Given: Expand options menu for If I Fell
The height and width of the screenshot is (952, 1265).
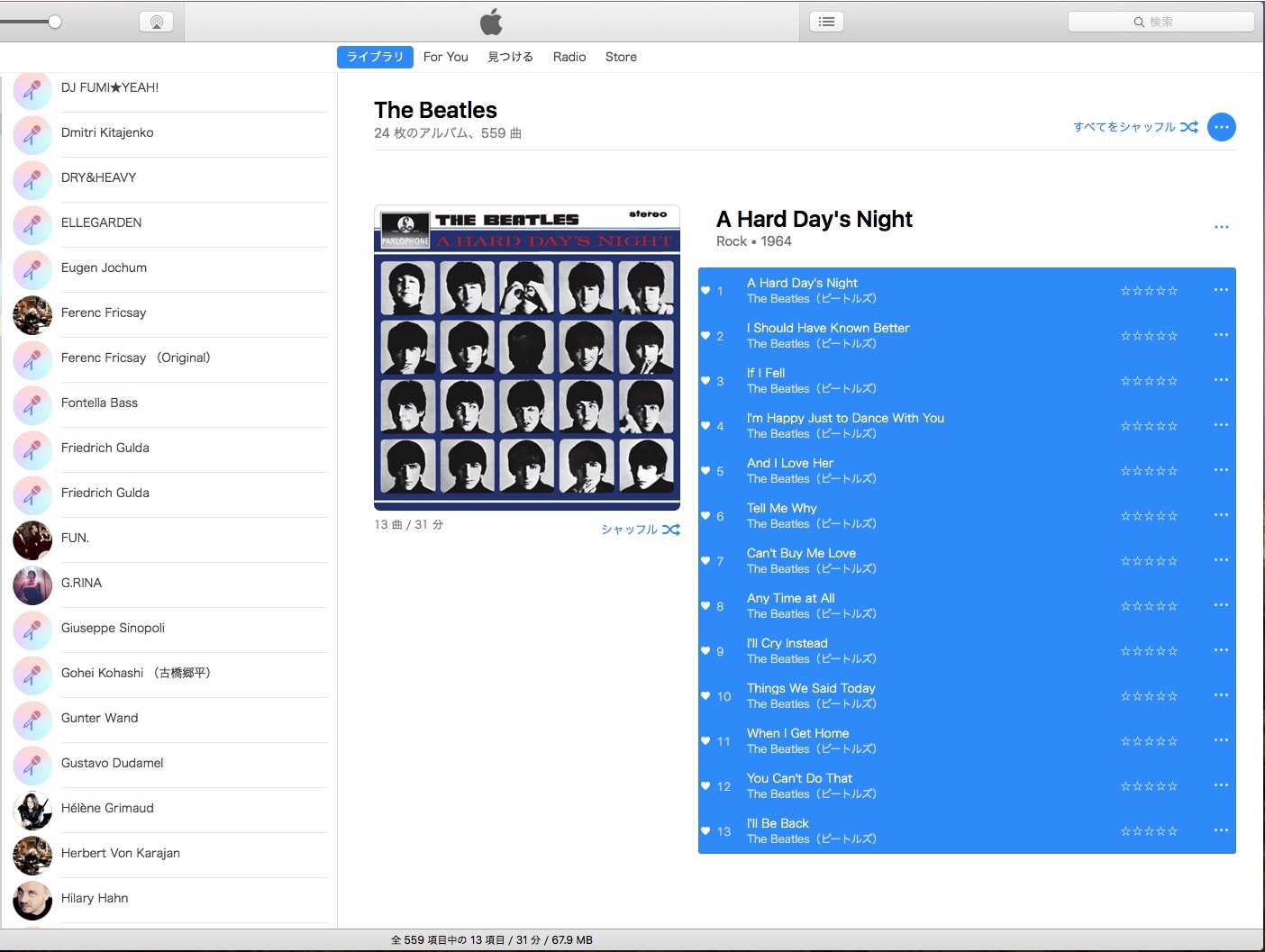Looking at the screenshot, I should (x=1221, y=380).
